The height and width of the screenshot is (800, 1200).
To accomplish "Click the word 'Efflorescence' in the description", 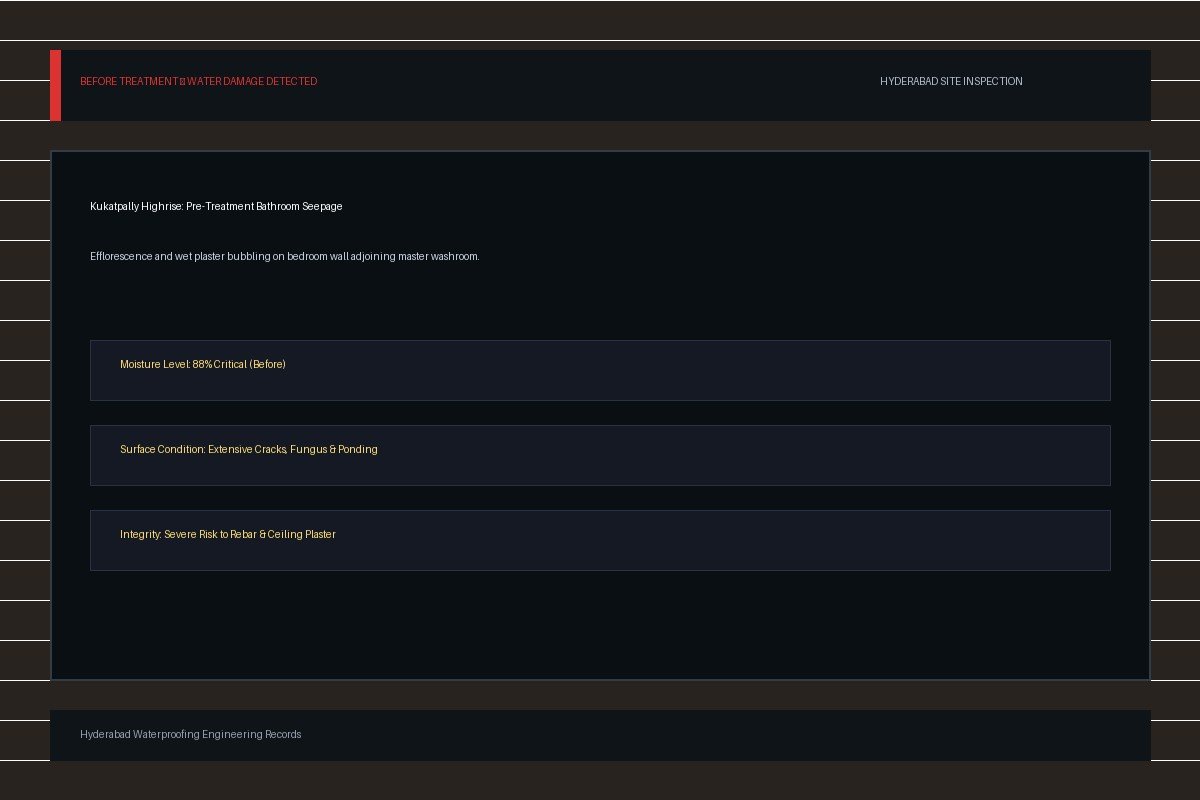I will click(x=121, y=256).
